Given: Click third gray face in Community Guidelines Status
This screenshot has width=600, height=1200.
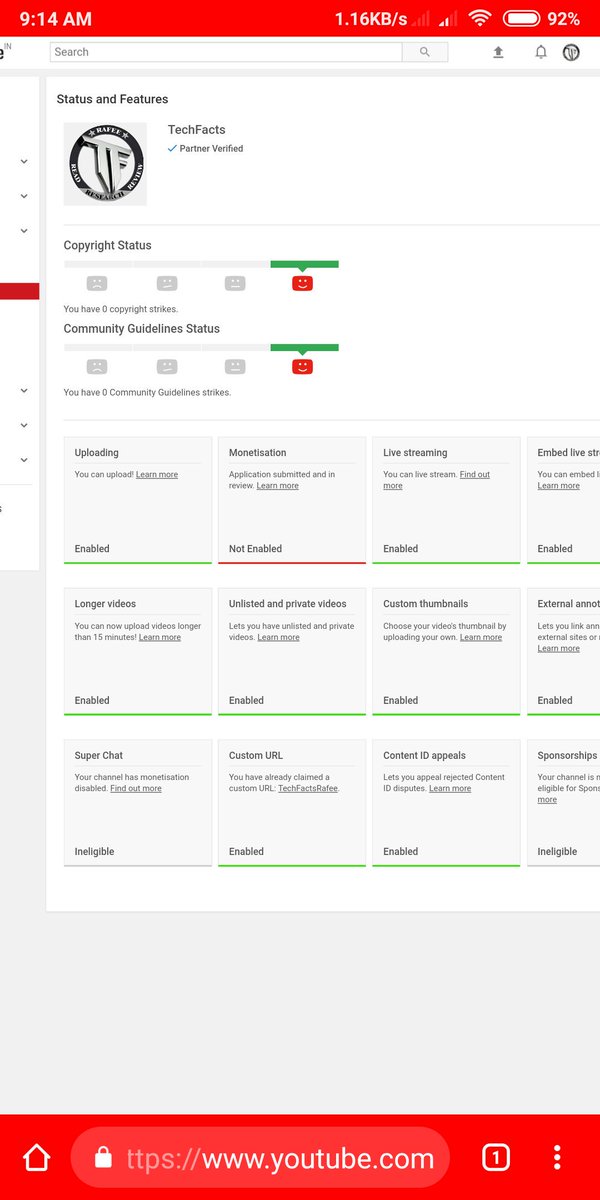Looking at the screenshot, I should (x=235, y=367).
